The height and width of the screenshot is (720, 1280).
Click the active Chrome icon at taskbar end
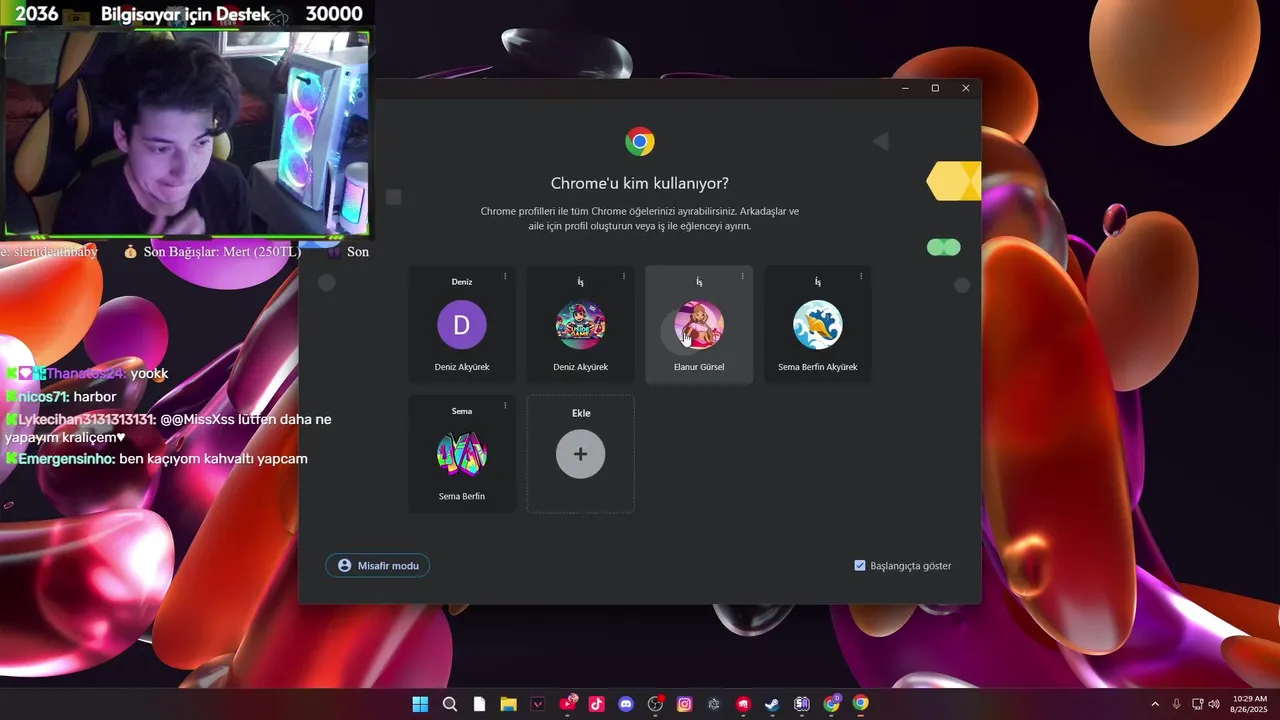(861, 704)
